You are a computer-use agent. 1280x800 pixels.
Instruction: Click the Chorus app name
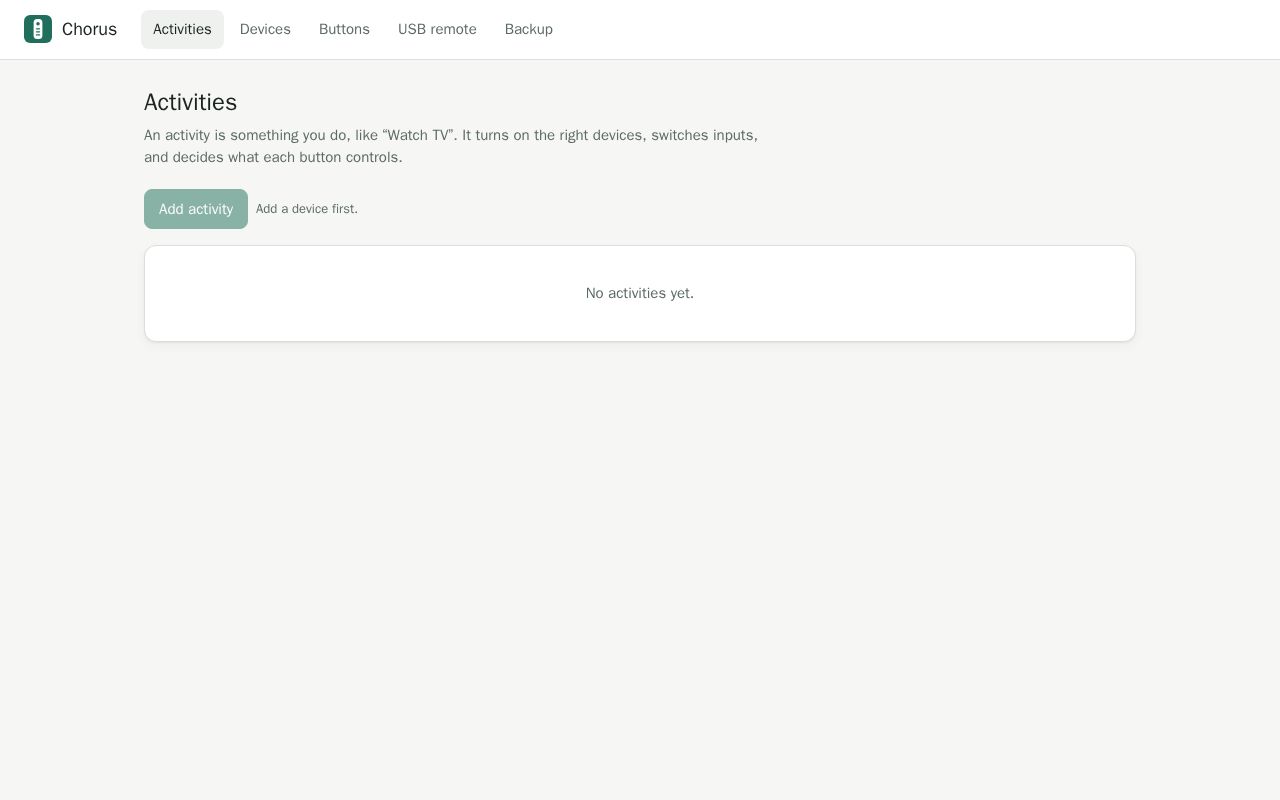click(89, 29)
